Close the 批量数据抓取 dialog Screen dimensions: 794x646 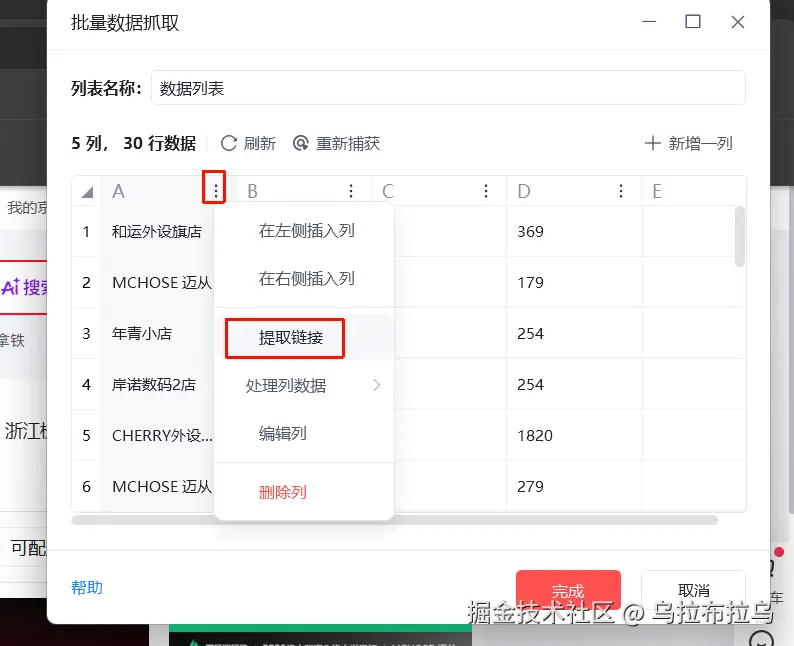(738, 22)
